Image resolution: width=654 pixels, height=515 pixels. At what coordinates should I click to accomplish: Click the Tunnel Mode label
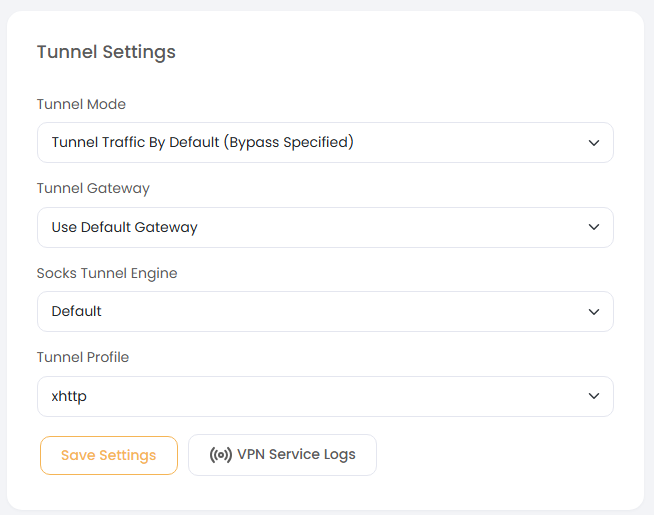pyautogui.click(x=81, y=104)
